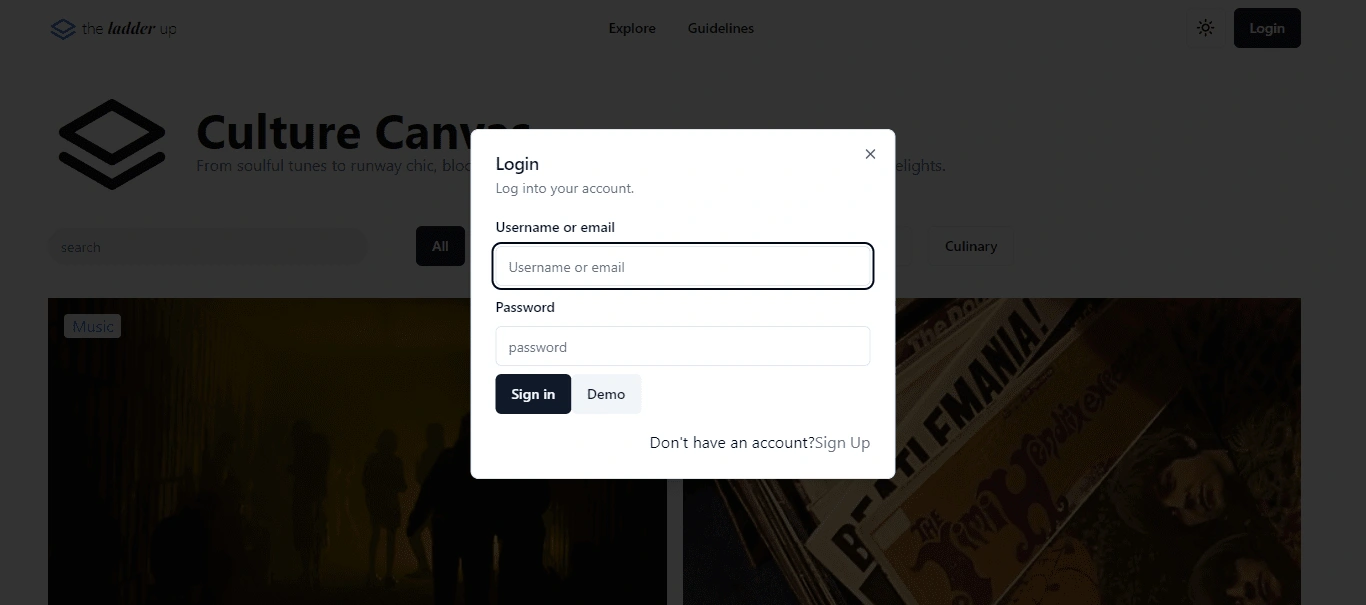
Task: Select the search box behind the dialog
Action: click(x=208, y=247)
